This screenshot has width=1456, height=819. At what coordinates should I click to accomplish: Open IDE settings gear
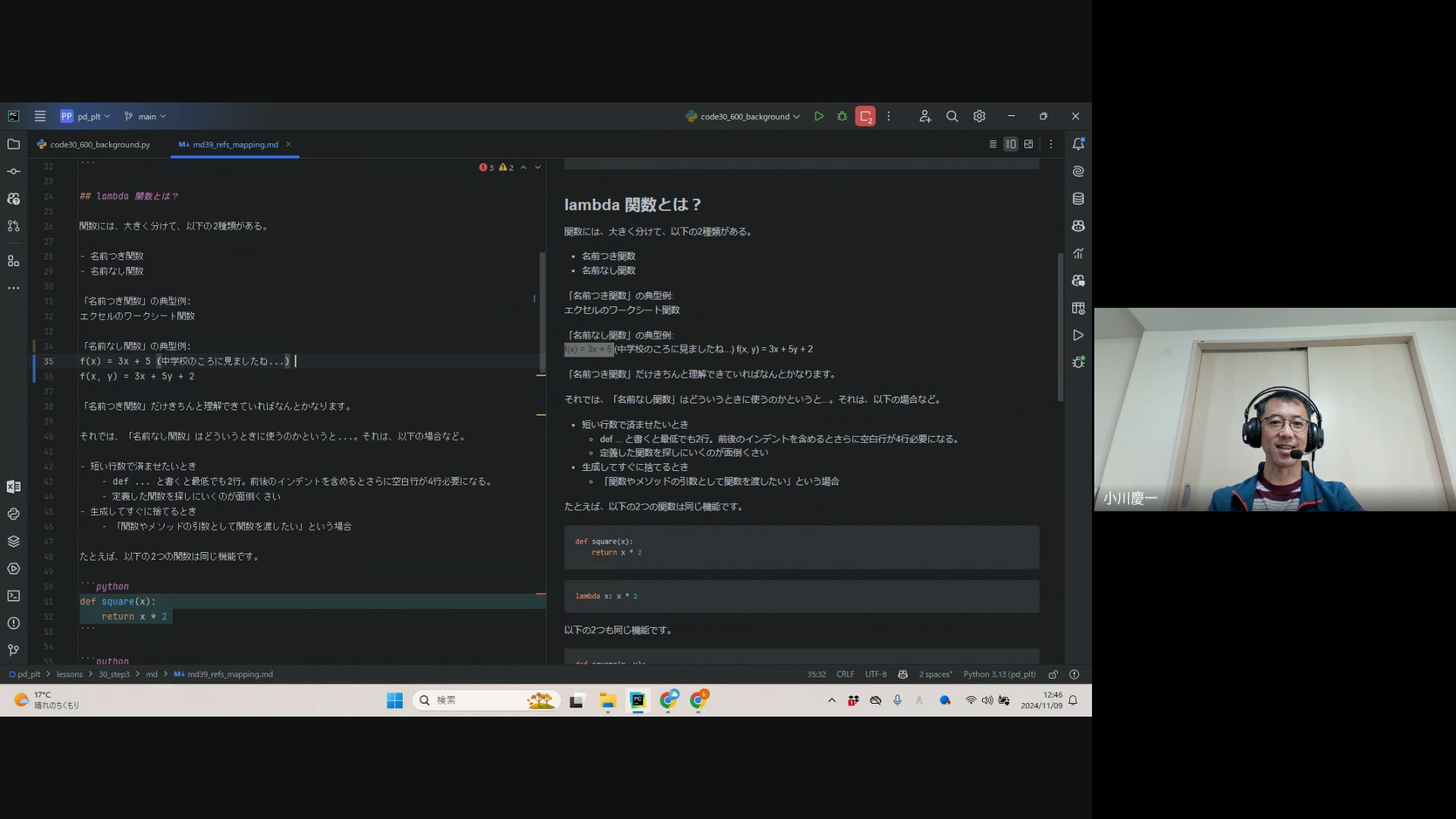tap(979, 116)
